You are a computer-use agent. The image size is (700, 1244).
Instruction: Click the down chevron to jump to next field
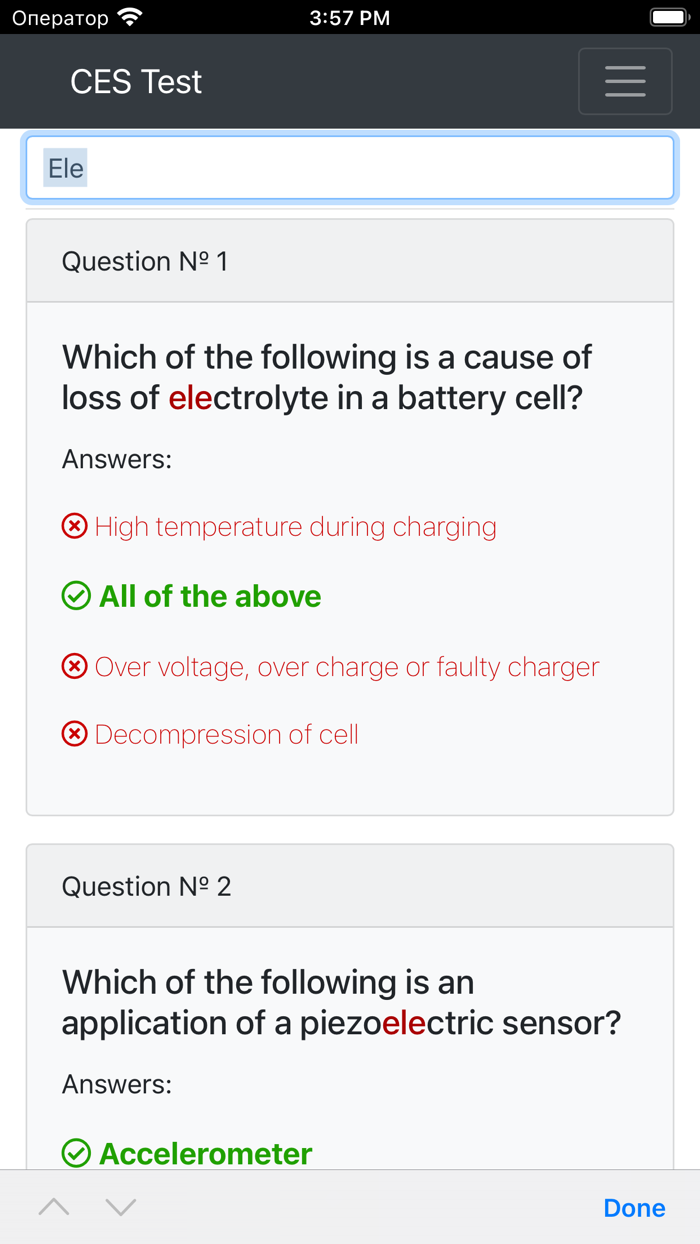pos(120,1207)
